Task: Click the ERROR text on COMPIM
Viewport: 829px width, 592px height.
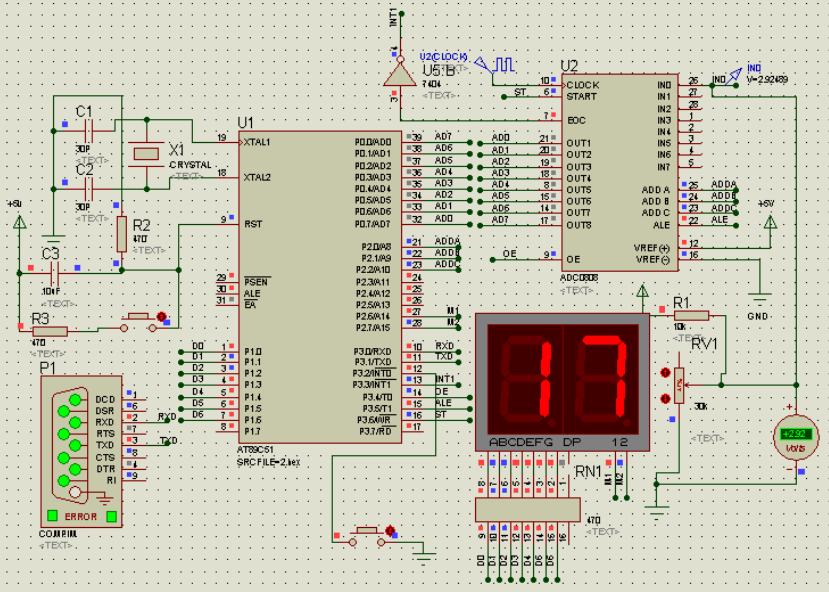Action: pyautogui.click(x=81, y=516)
